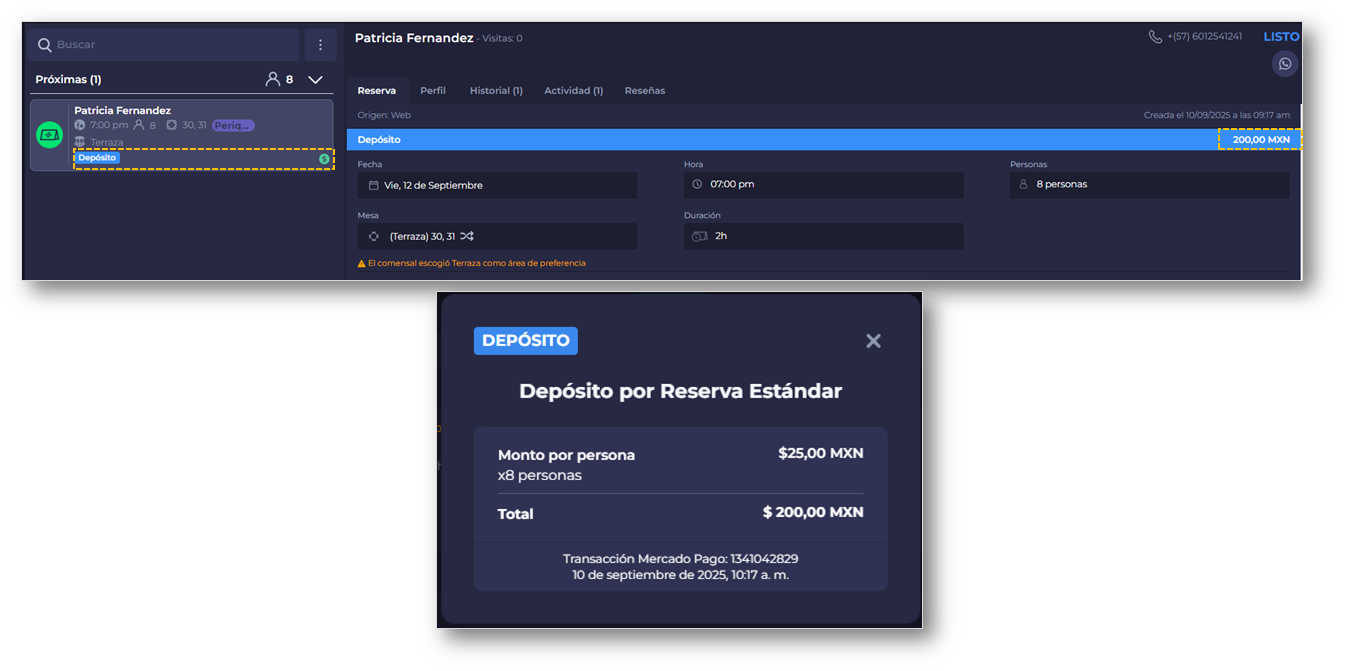Open the Hora 07:00 pm field
This screenshot has width=1345, height=671.
click(824, 185)
